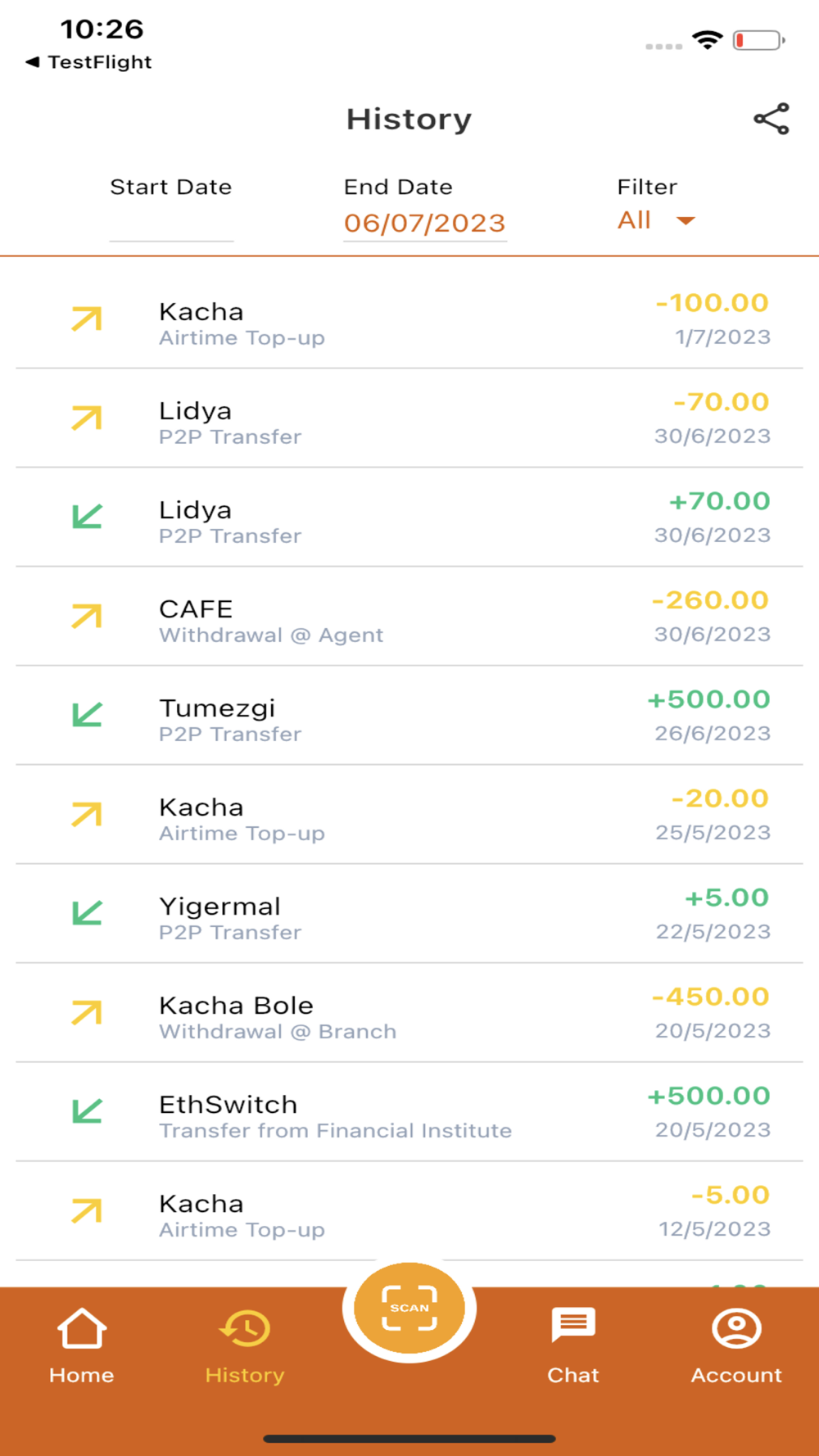Viewport: 819px width, 1456px height.
Task: Open the EthSwitch transfer transaction
Action: pos(409,1112)
